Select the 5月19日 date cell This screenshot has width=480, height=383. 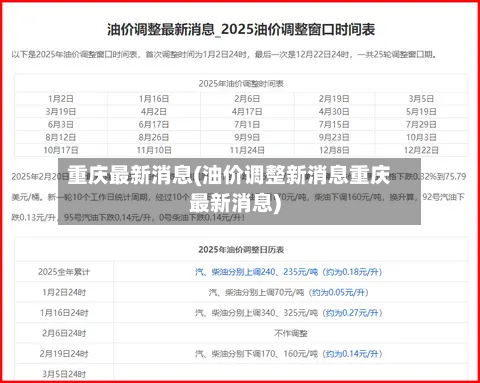(421, 111)
